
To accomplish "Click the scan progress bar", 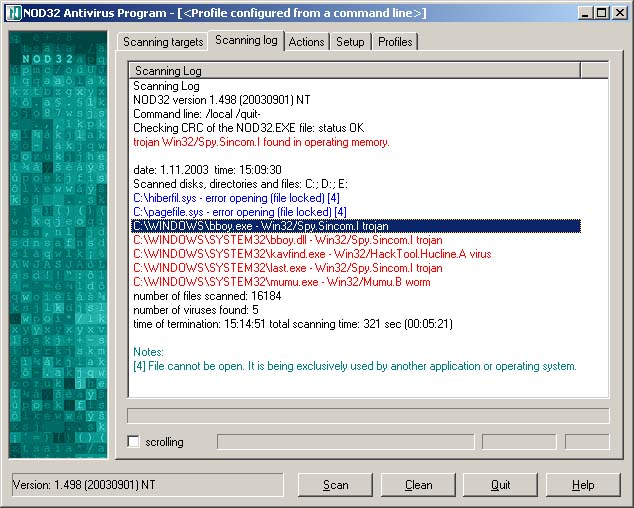I will click(368, 415).
